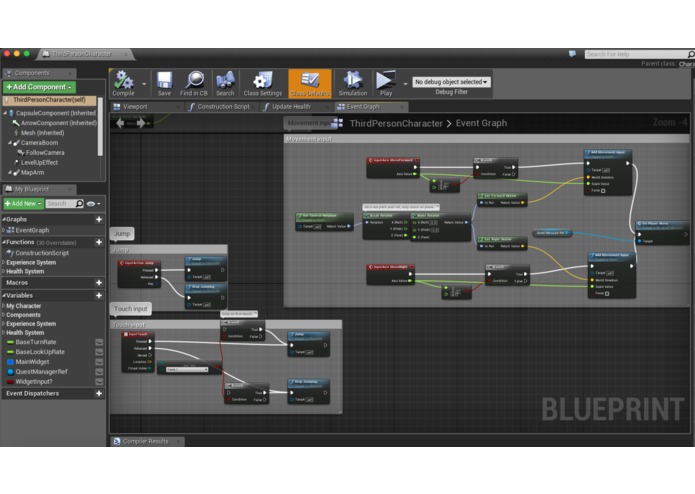Image resolution: width=695 pixels, height=494 pixels.
Task: Click the magnifier icon in My Blueprint search
Action: pyautogui.click(x=79, y=204)
